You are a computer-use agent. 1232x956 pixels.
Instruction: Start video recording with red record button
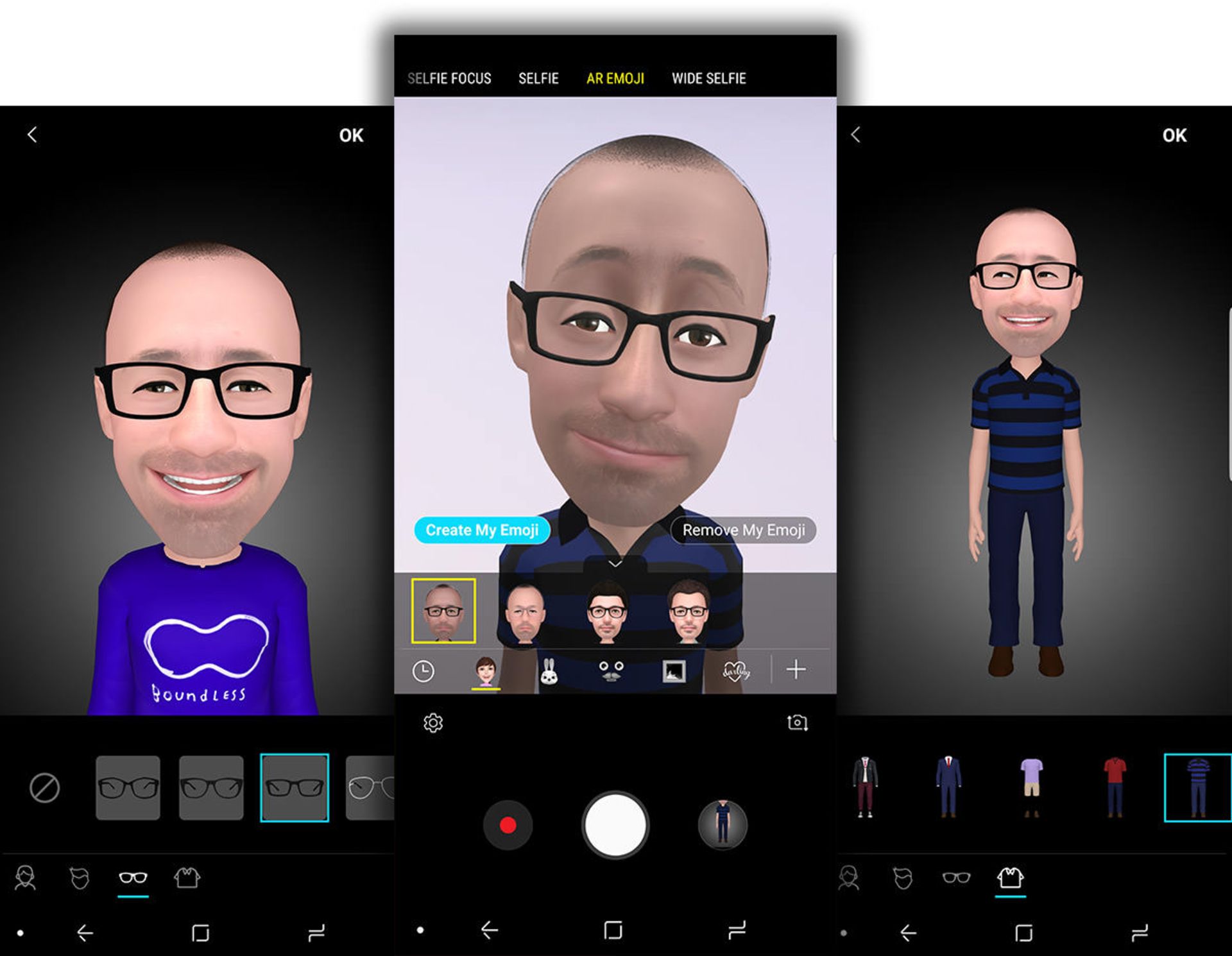pos(508,825)
